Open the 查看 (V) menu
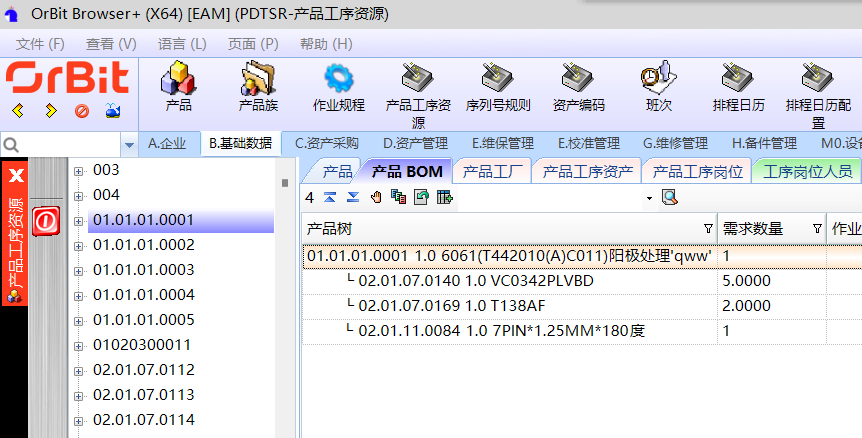862x438 pixels. click(x=111, y=44)
